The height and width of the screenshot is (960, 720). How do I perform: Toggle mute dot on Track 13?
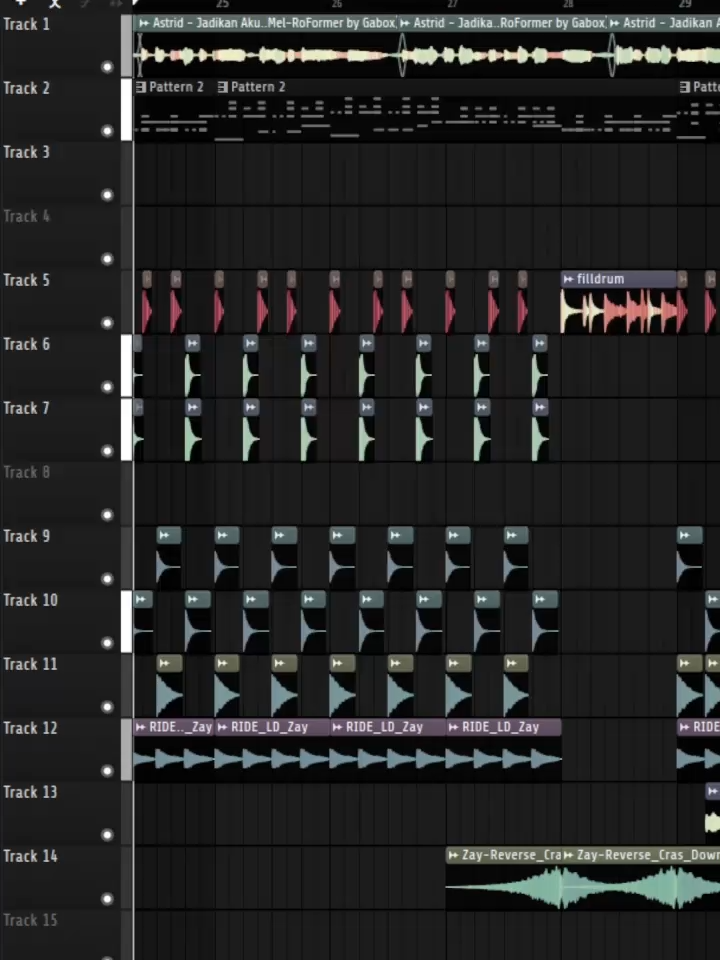[x=107, y=834]
